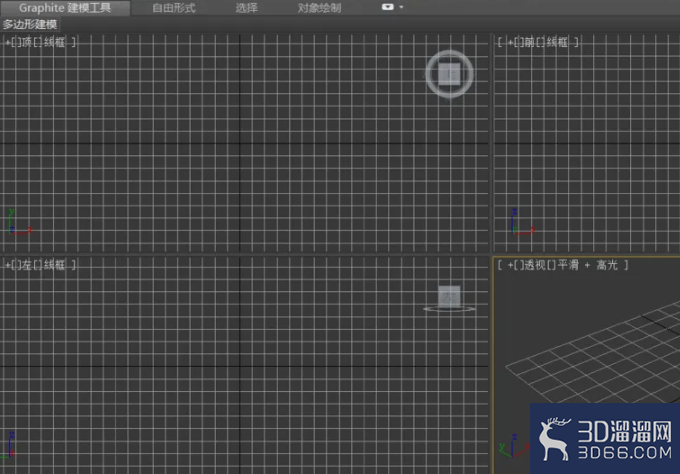Click the ViewCube compass ring in 左 viewport
Viewport: 680px width, 474px height.
(x=449, y=309)
